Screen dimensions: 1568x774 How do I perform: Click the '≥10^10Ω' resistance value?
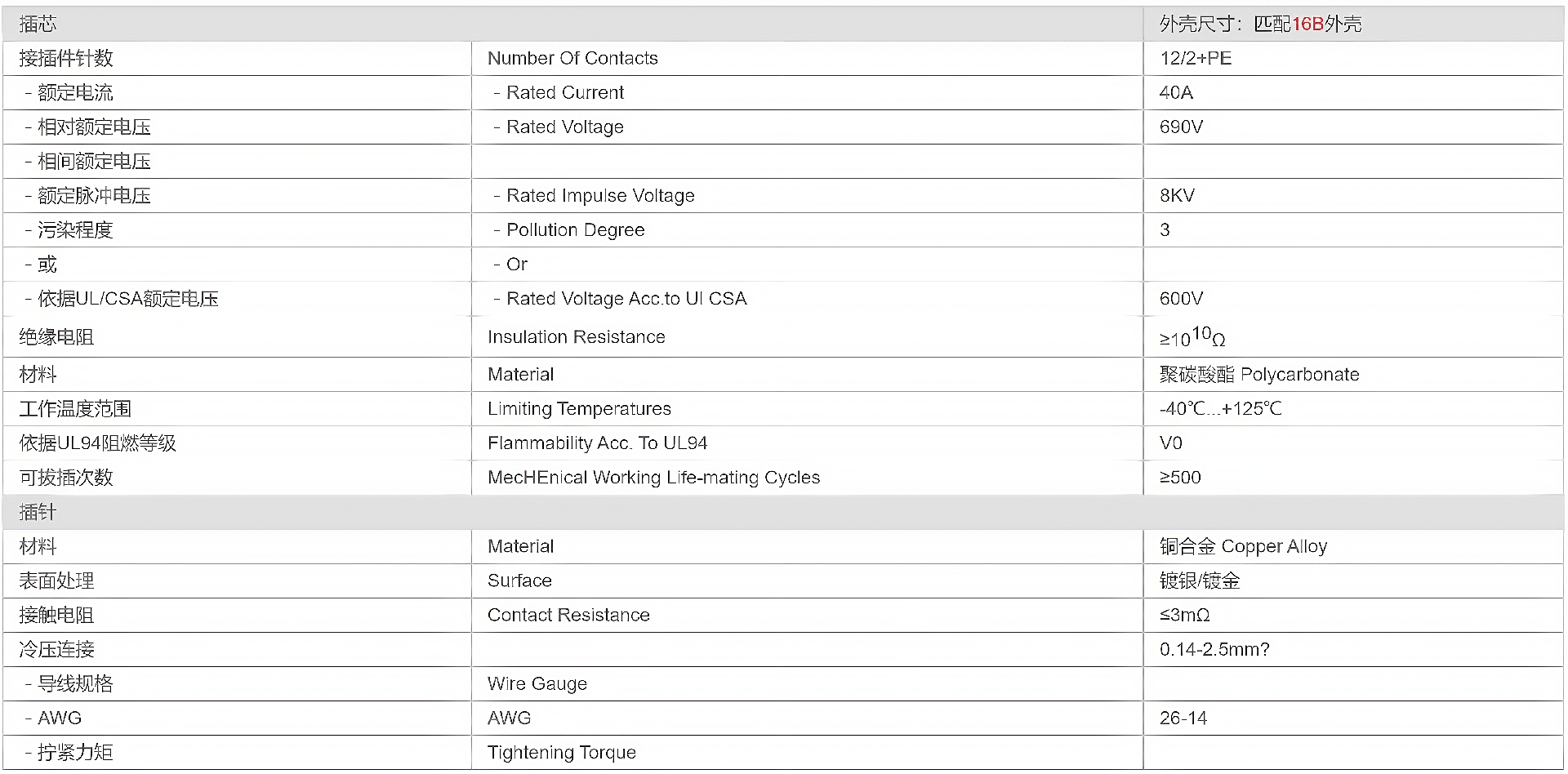coord(1192,336)
